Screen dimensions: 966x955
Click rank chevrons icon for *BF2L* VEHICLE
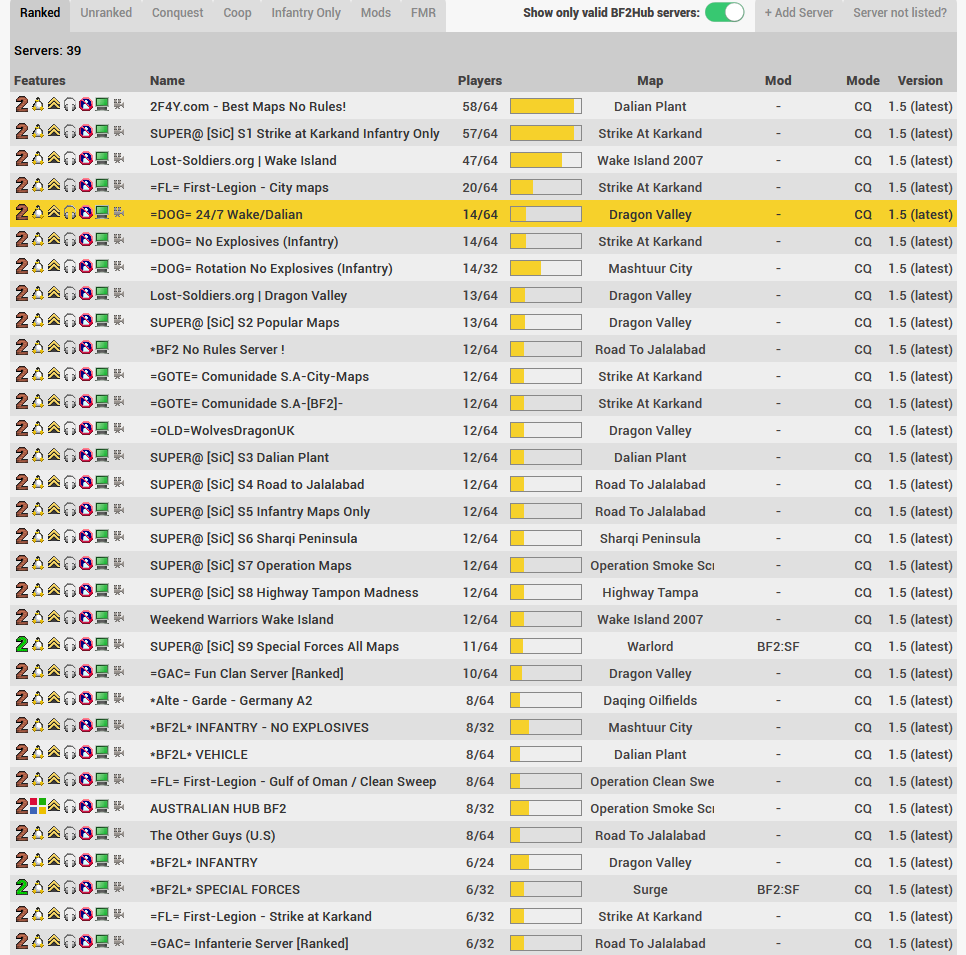coord(54,753)
